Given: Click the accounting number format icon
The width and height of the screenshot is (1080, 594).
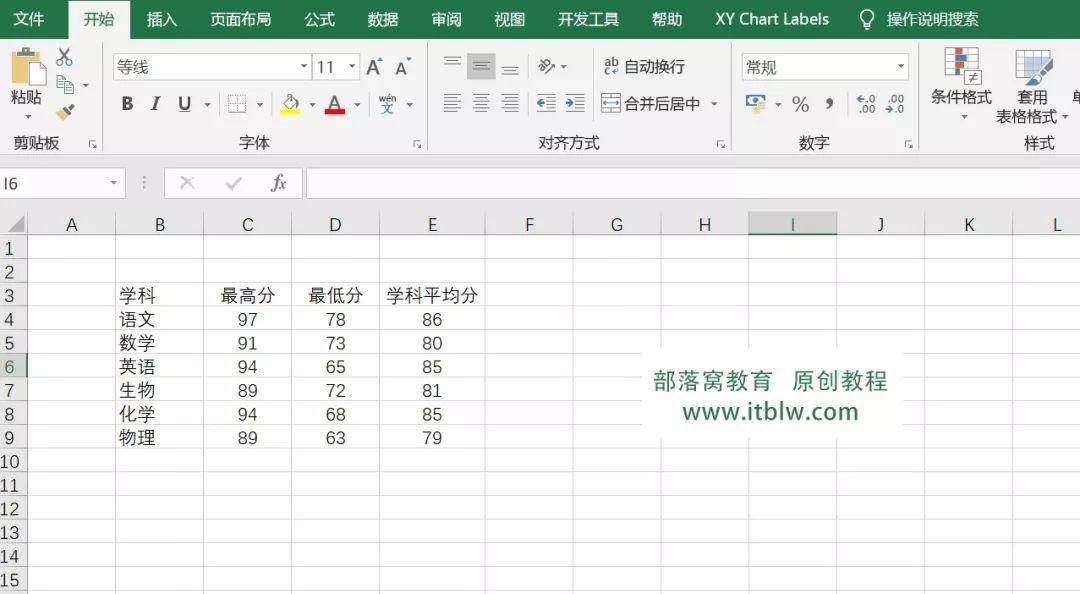Looking at the screenshot, I should point(756,104).
